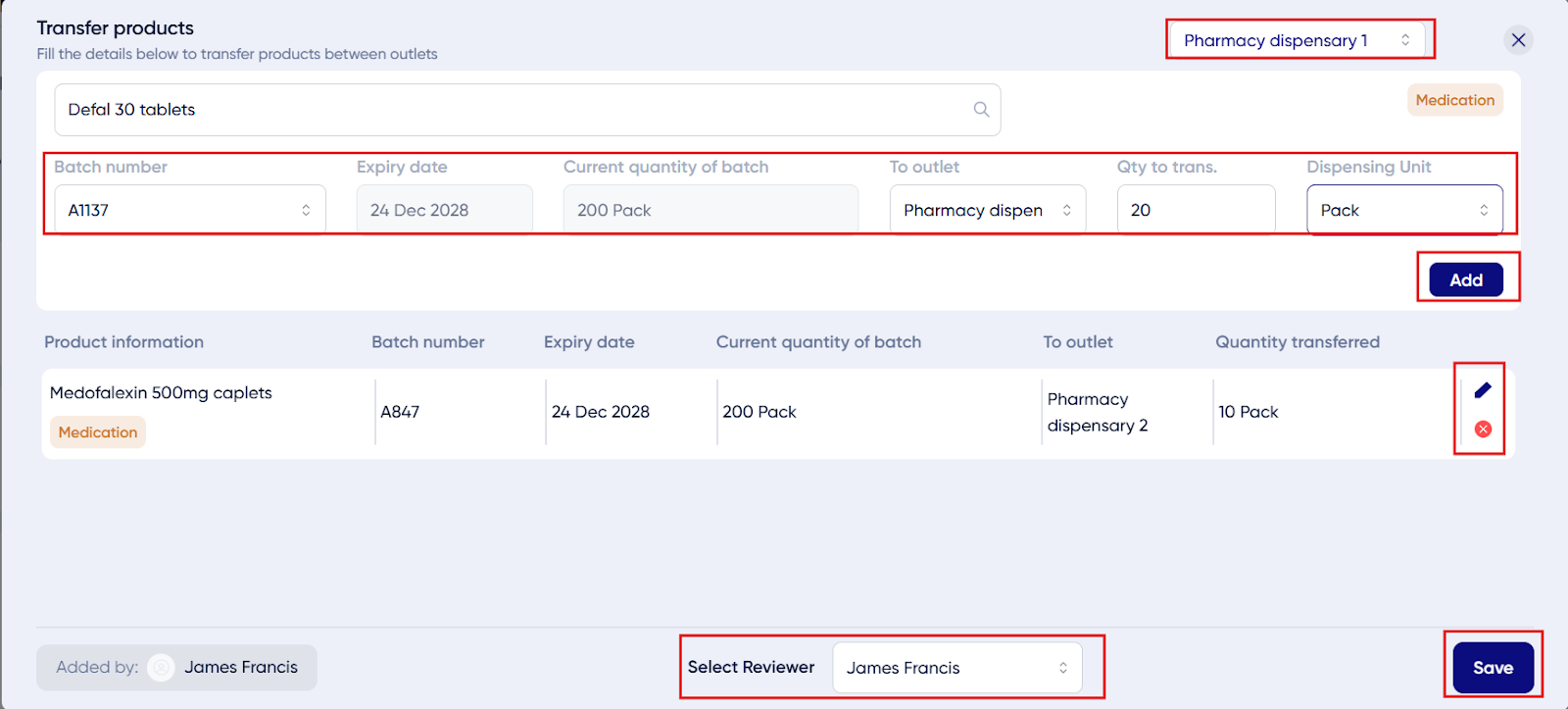Screen dimensions: 1568x709
Task: Click the To outlet column header in the table
Action: tap(1078, 342)
